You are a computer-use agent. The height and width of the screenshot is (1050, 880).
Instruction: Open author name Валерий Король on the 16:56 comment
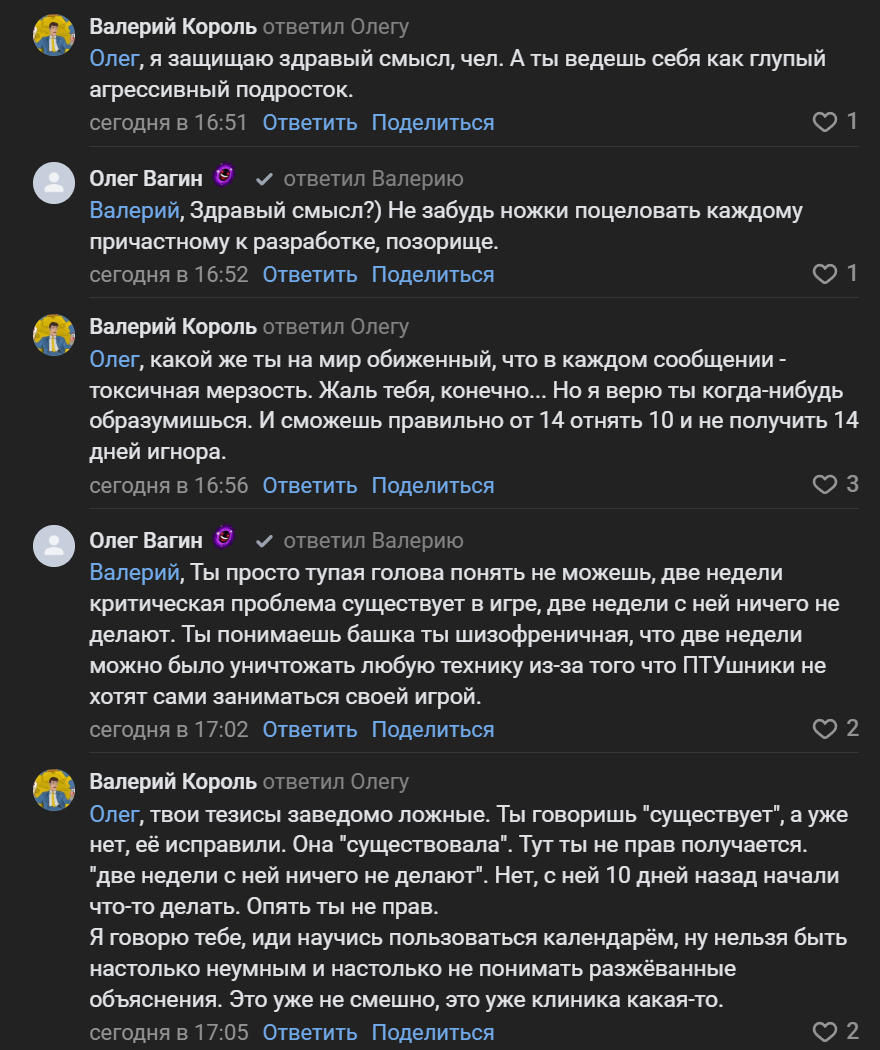click(173, 327)
